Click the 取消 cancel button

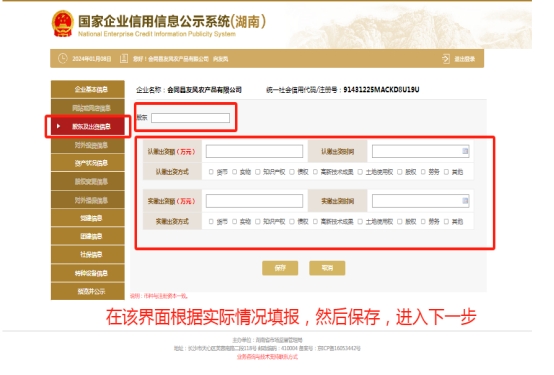(x=327, y=268)
